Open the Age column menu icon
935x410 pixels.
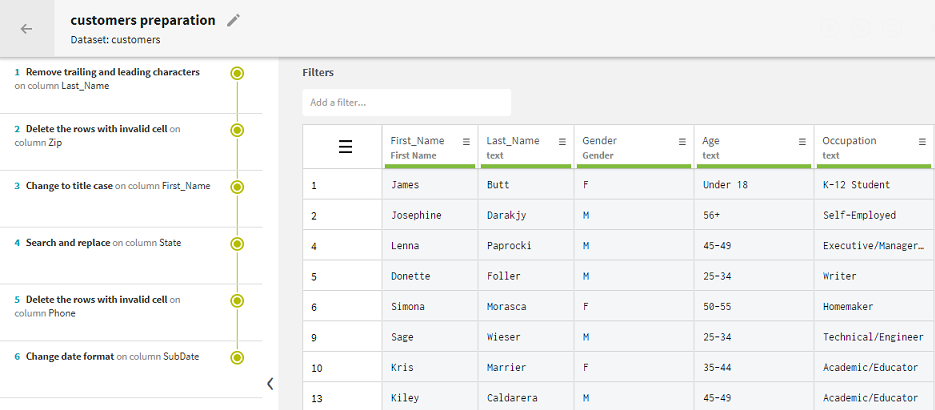pyautogui.click(x=802, y=142)
